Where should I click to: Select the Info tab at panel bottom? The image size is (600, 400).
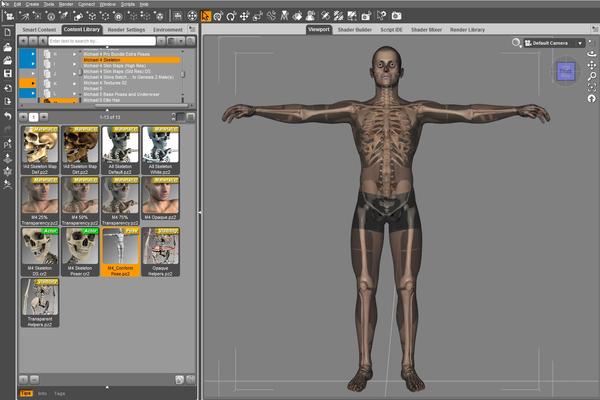coord(42,393)
